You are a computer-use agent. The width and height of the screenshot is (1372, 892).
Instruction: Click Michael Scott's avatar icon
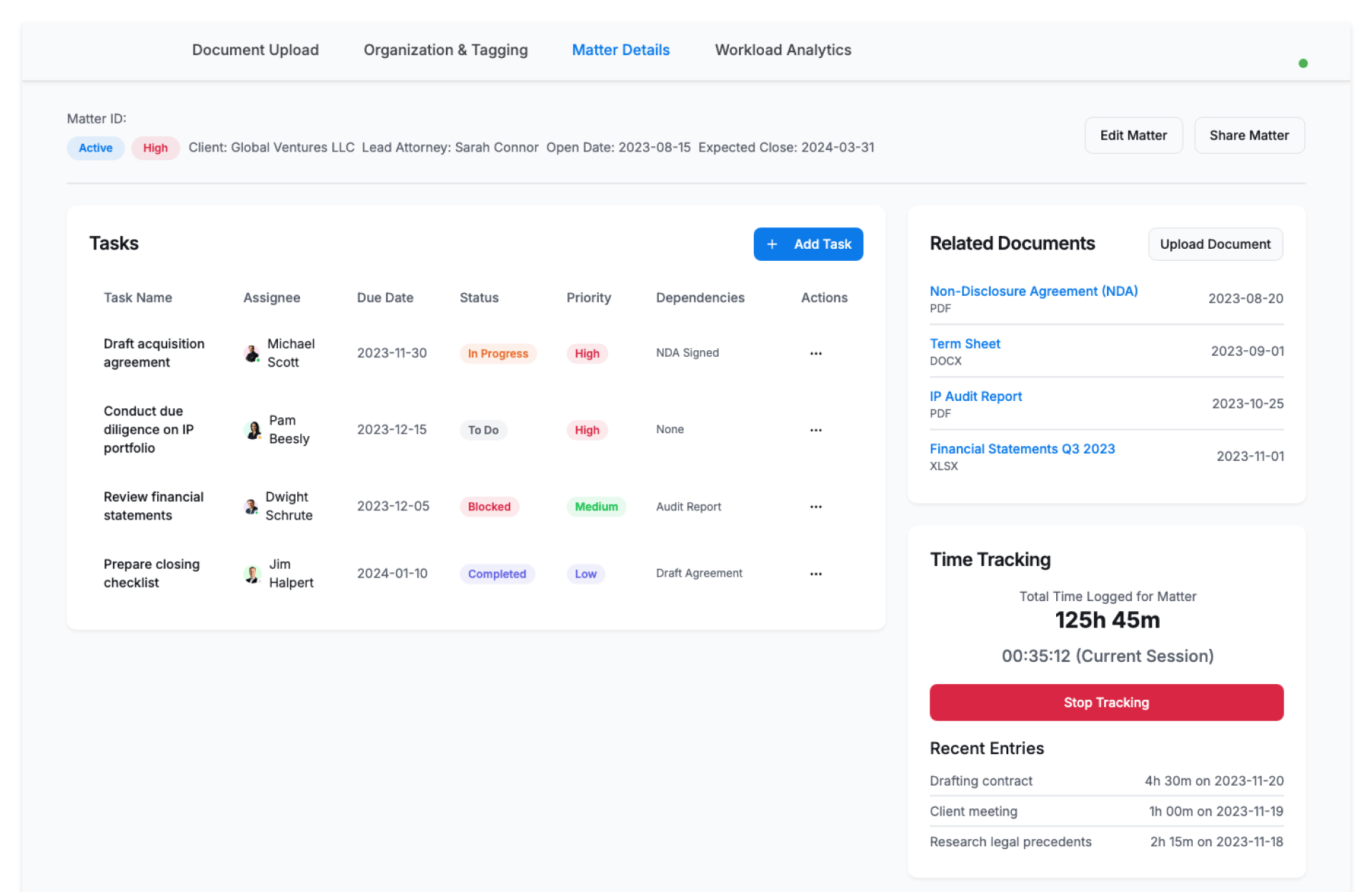coord(252,353)
